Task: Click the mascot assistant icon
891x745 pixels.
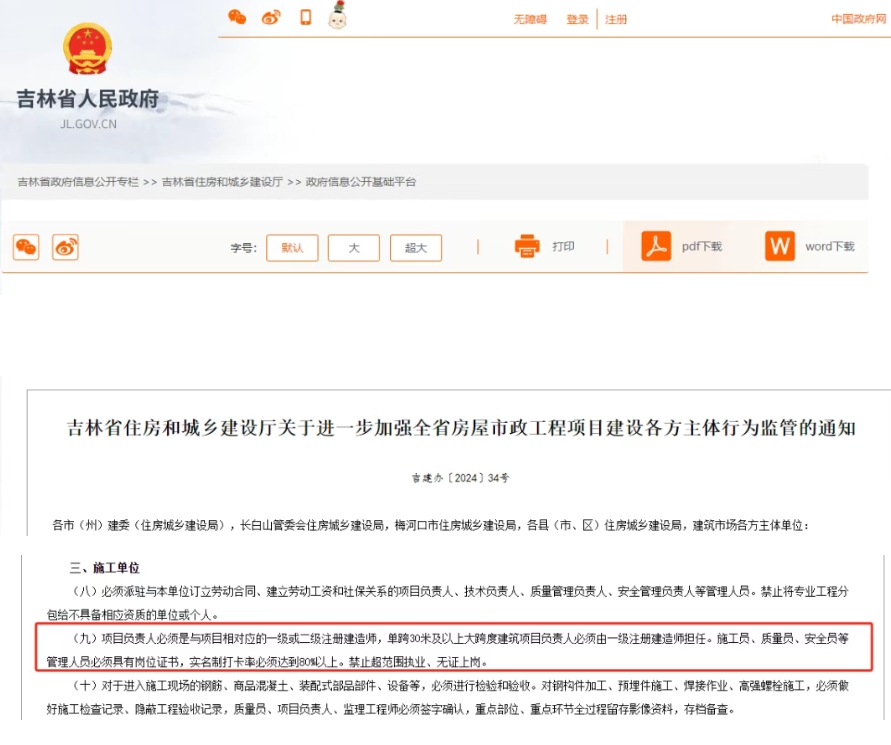Action: click(337, 16)
